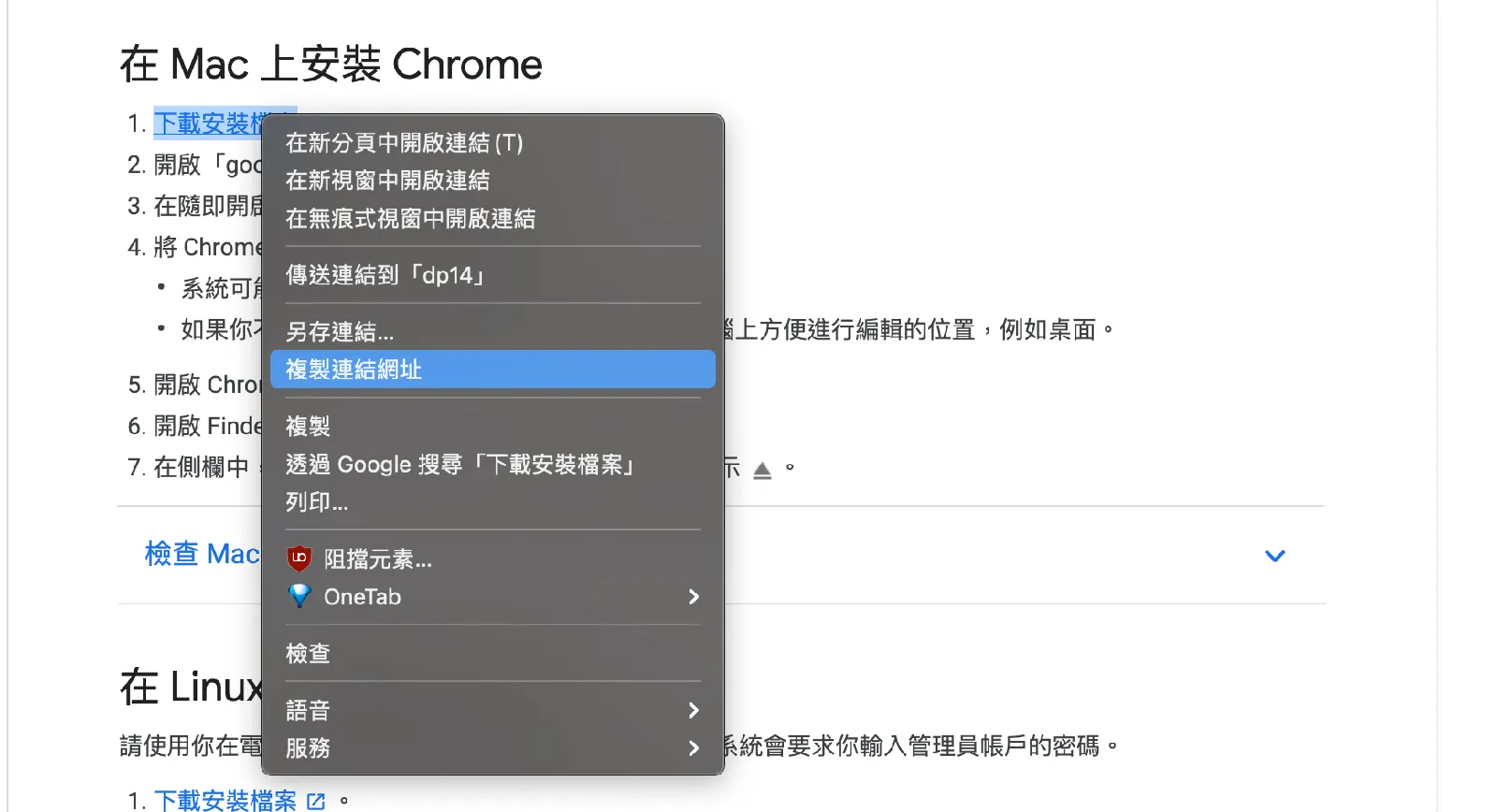
Task: Expand the 服務 submenu arrow
Action: 693,748
